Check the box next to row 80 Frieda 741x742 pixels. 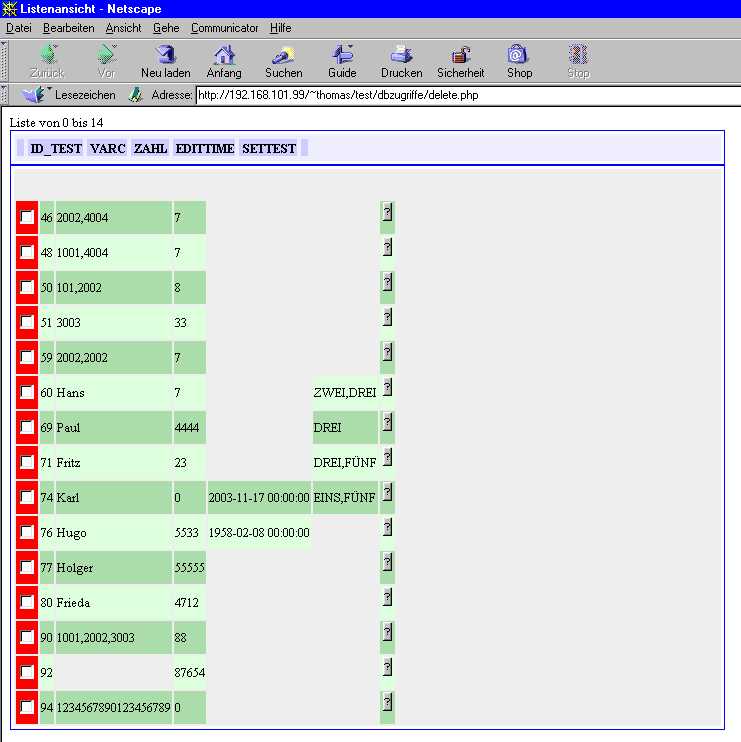(x=27, y=603)
